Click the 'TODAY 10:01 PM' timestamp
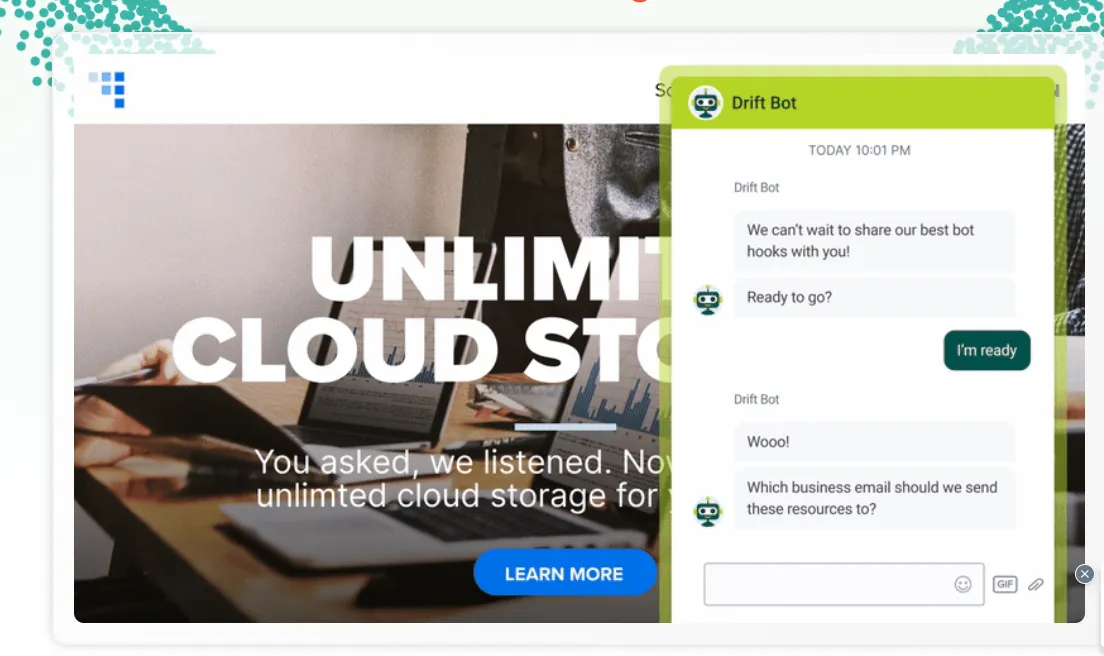The image size is (1104, 656). (859, 151)
